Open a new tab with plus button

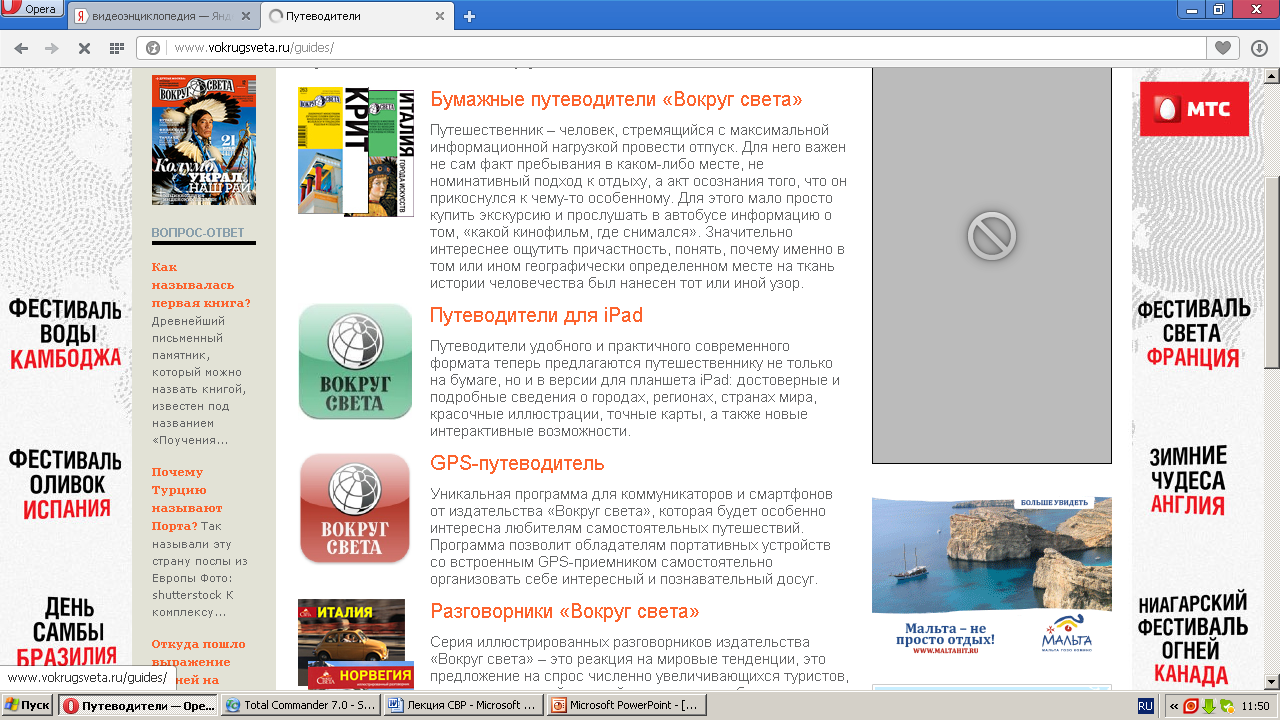[469, 16]
